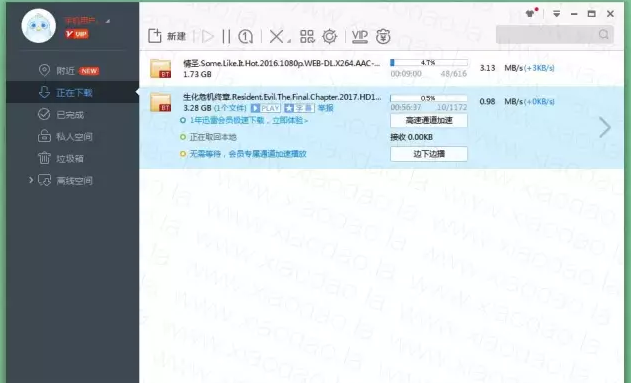Click the (1个文件) file count link
Viewport: 631px width, 383px height.
[230, 108]
